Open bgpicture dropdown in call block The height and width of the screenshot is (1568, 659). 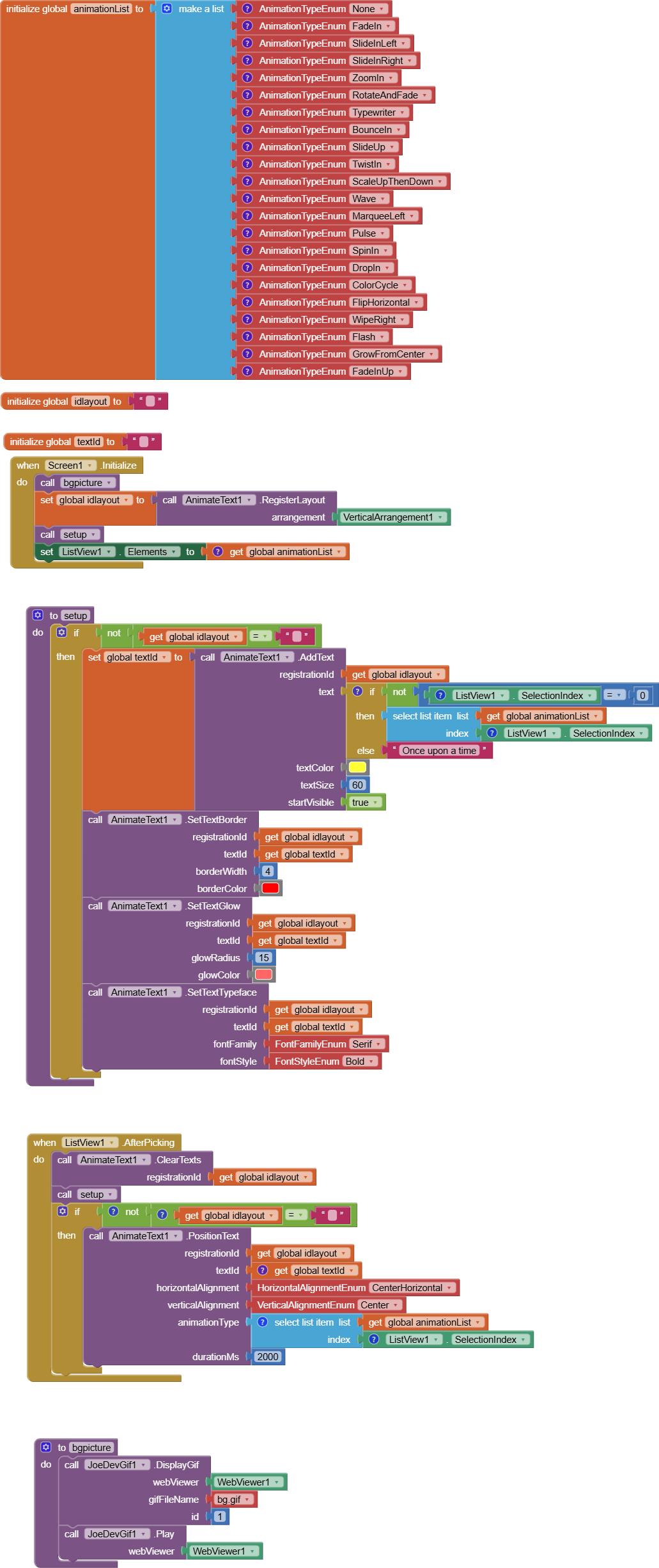click(88, 483)
